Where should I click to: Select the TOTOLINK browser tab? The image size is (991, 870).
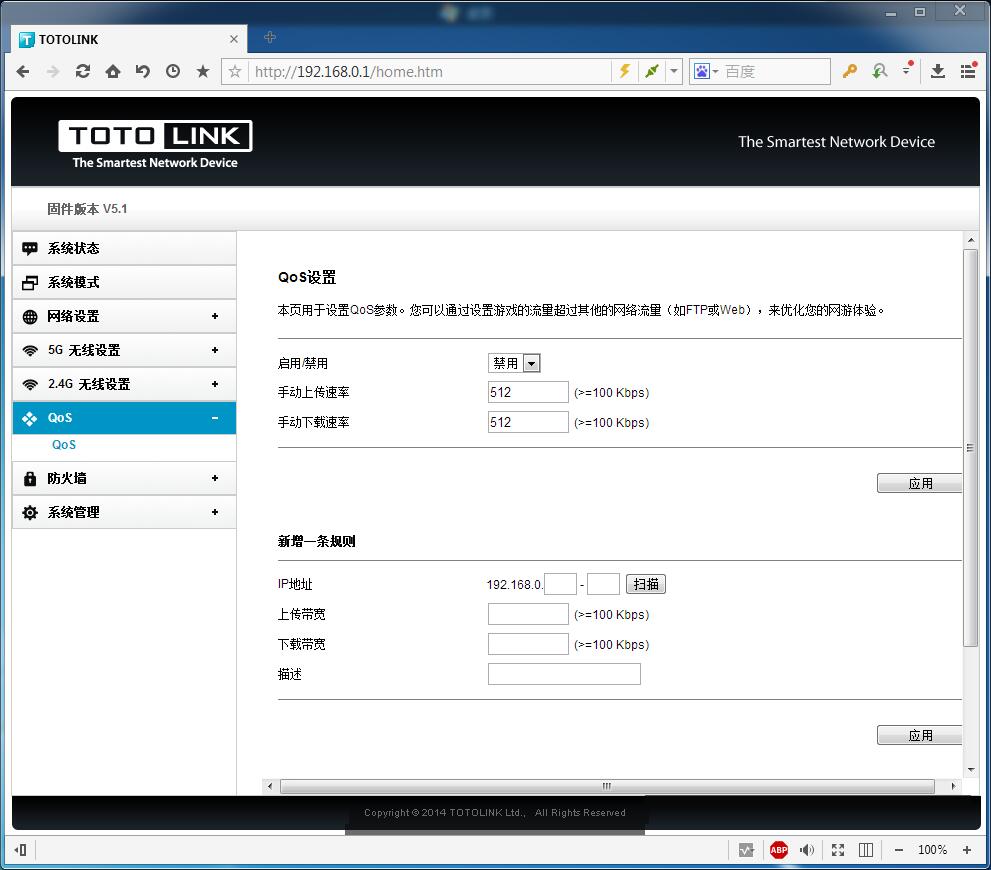click(128, 39)
